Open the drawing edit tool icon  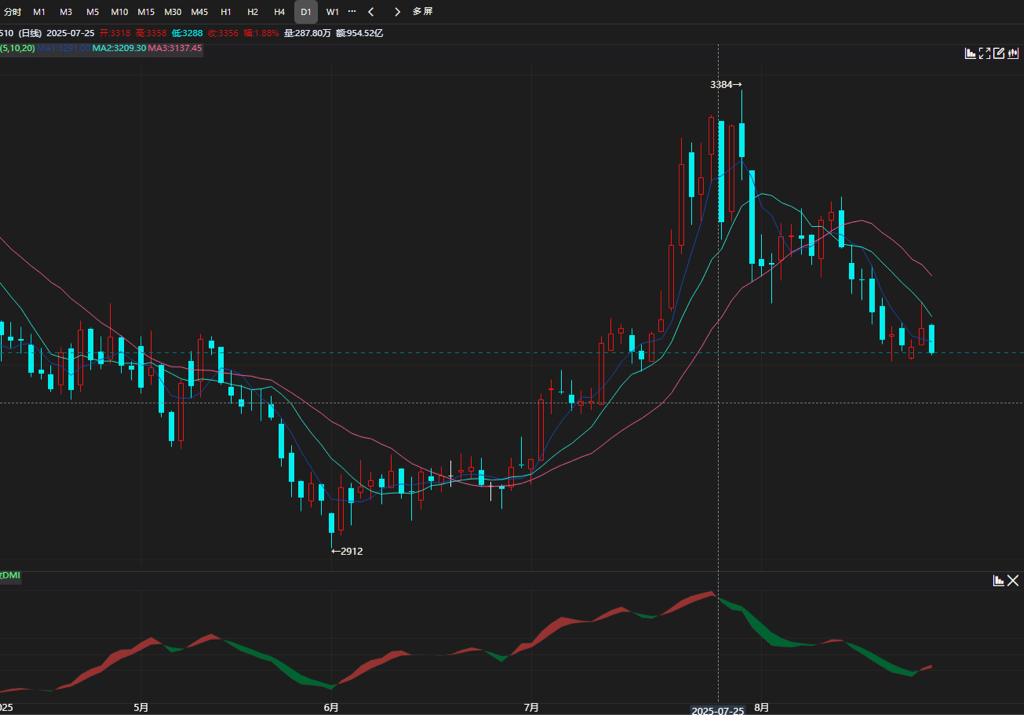pos(998,53)
